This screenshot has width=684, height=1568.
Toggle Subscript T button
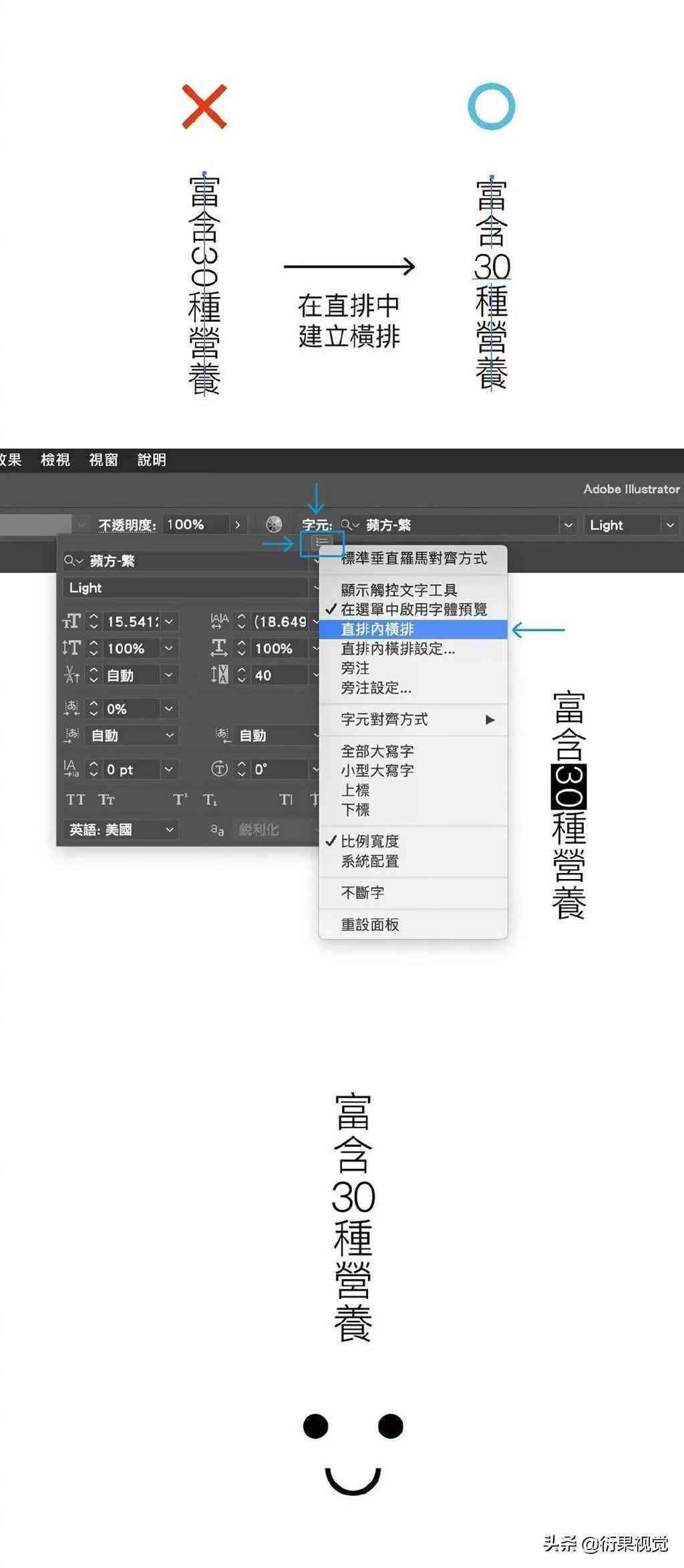point(210,800)
